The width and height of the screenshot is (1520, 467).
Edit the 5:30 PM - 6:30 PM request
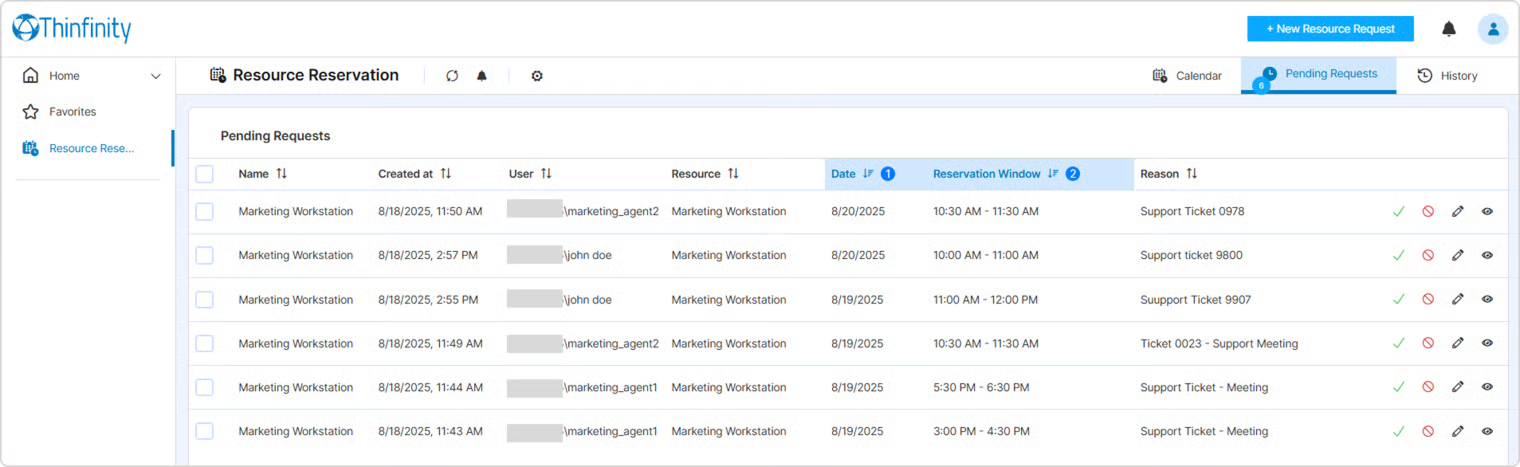point(1458,388)
